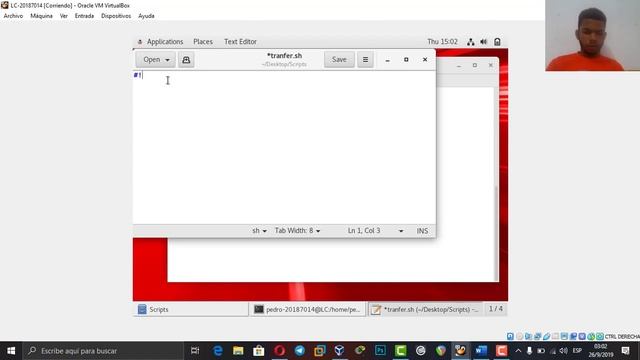This screenshot has width=640, height=360.
Task: Open the Tab Width dropdown
Action: coord(297,231)
